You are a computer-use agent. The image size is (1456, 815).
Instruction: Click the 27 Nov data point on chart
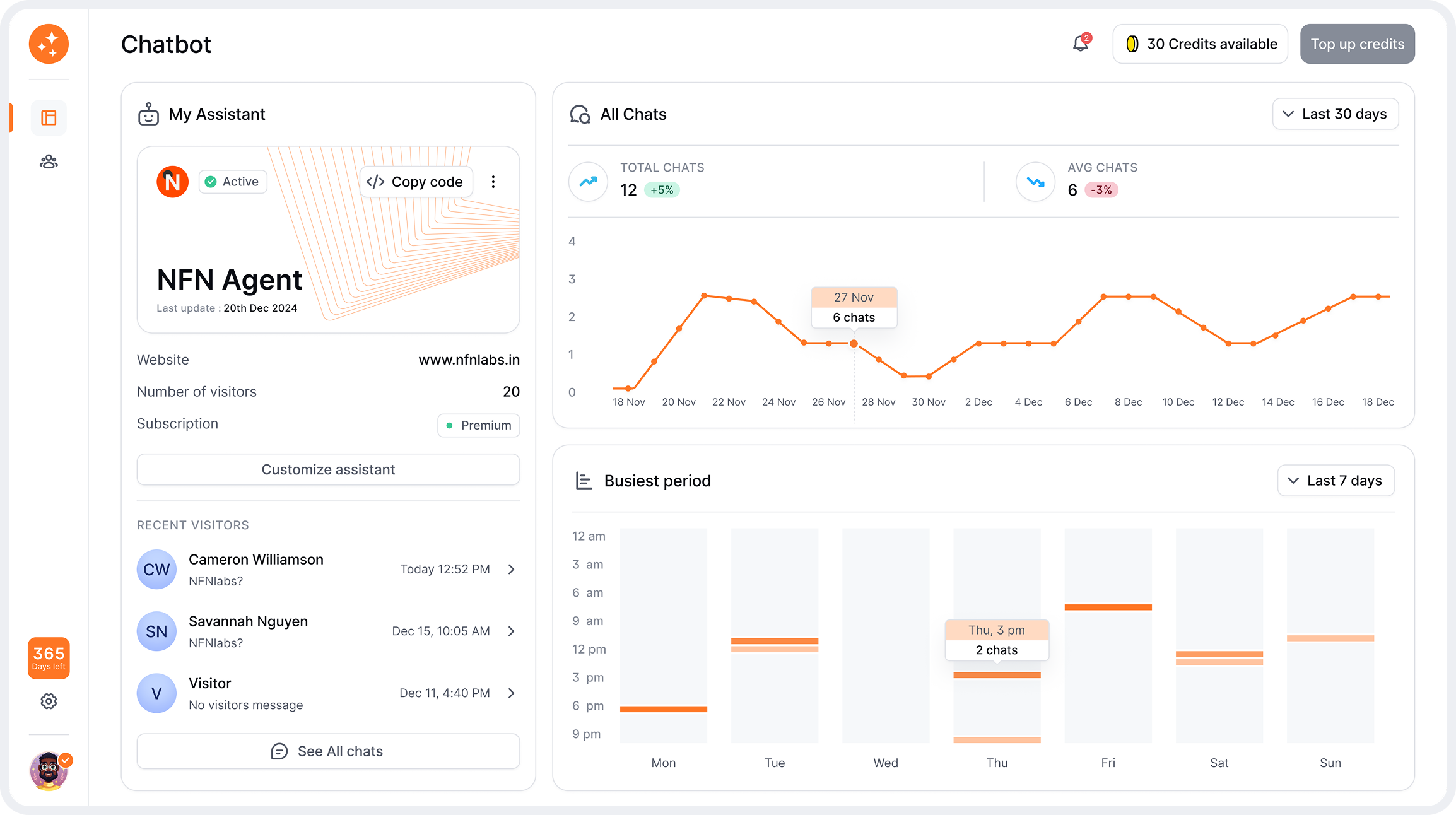coord(854,344)
